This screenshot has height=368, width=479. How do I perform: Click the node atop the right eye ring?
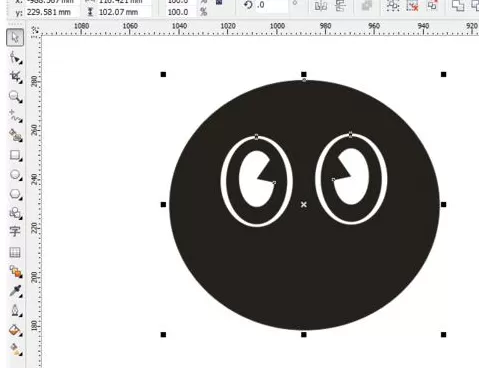click(x=350, y=134)
